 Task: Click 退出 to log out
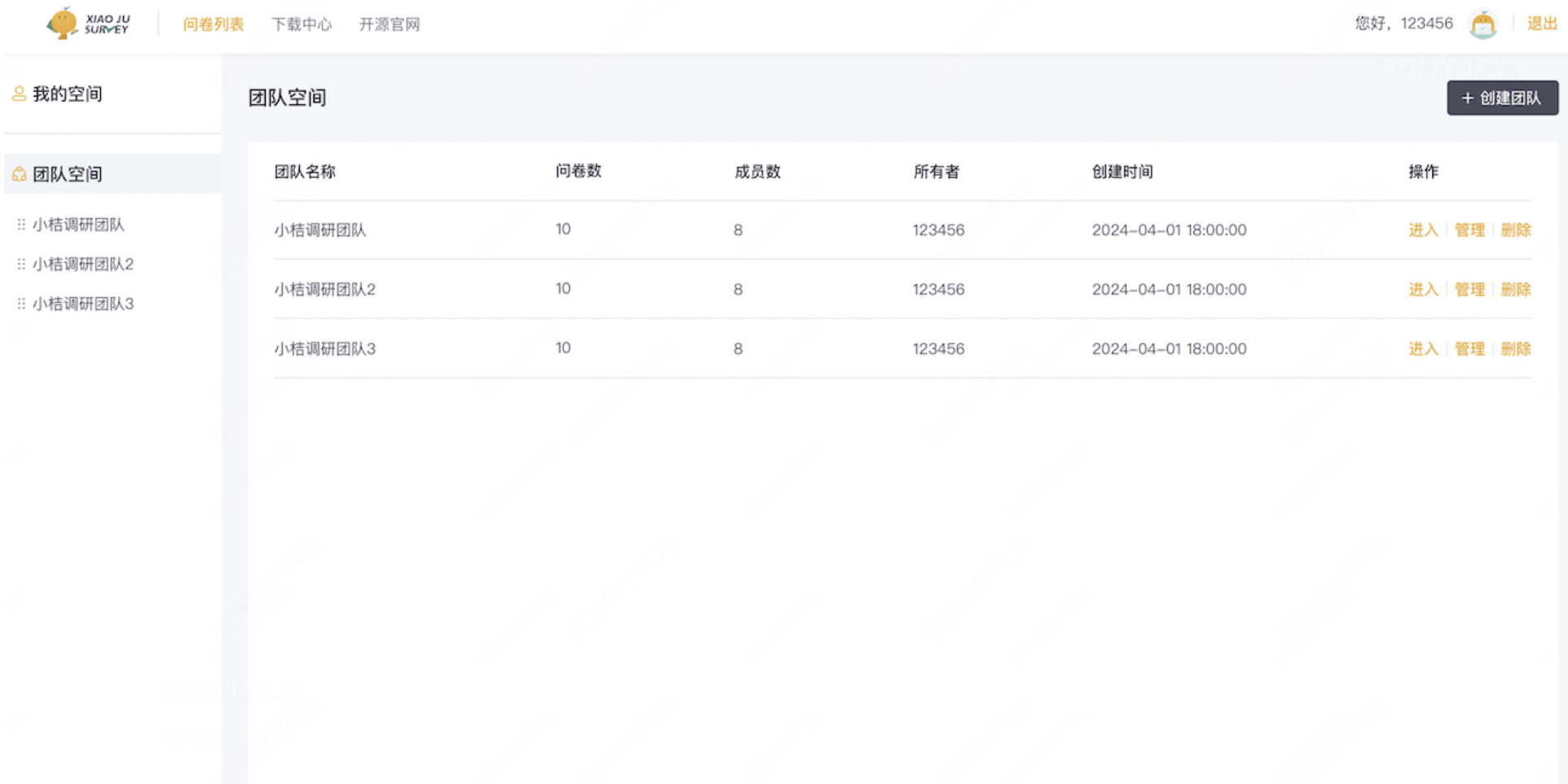pos(1541,23)
